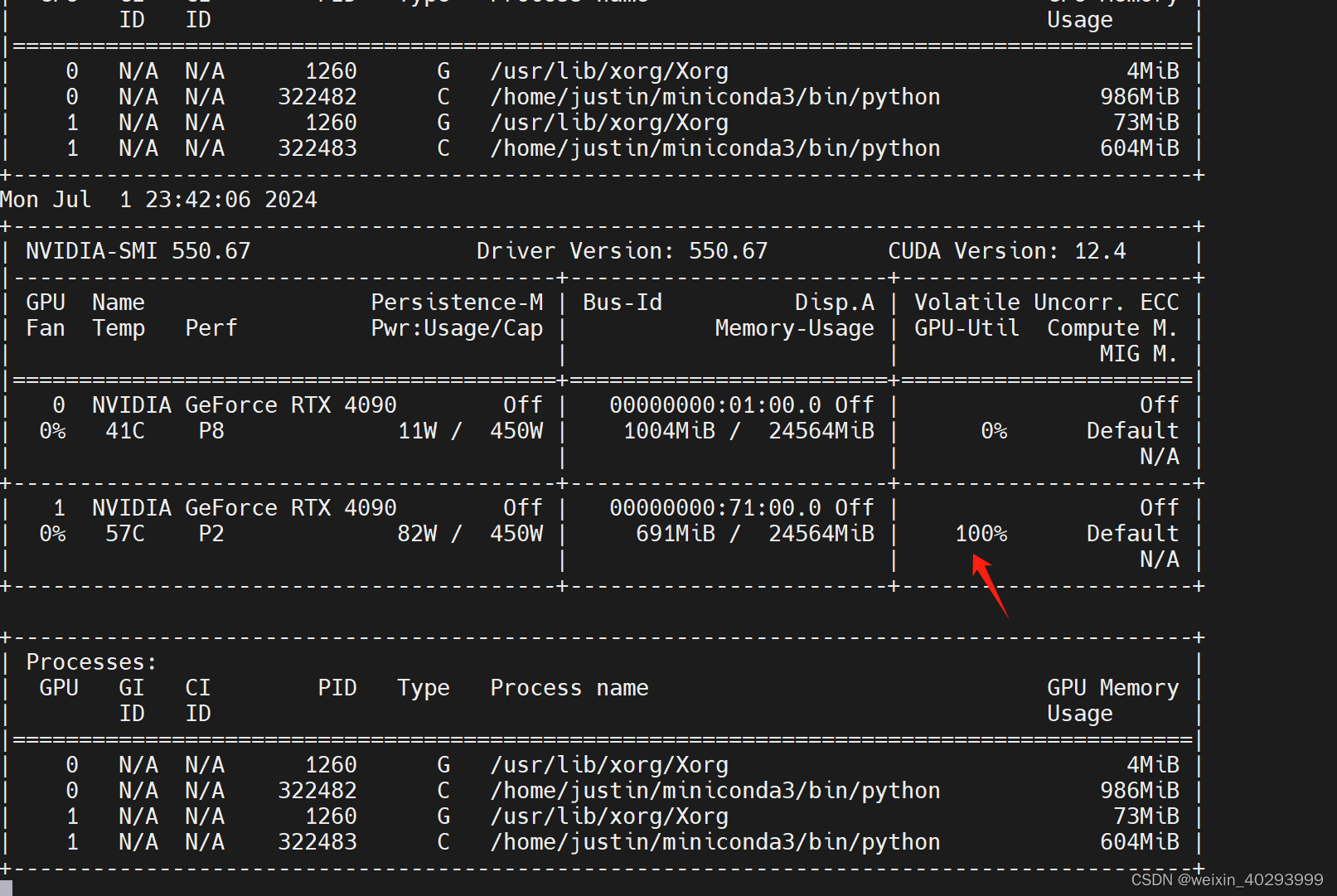
Task: Click the "Disp.A" column header
Action: [835, 303]
